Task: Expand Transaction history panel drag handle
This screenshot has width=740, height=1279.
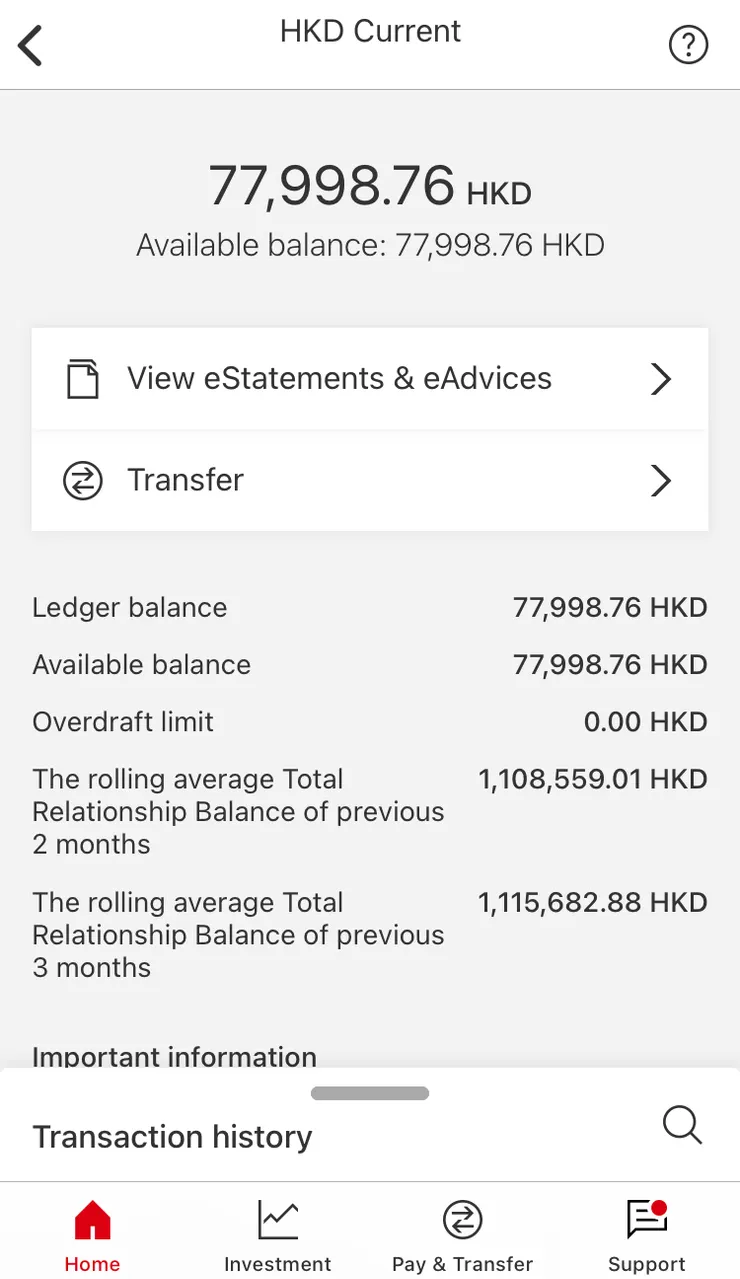Action: pyautogui.click(x=370, y=1094)
